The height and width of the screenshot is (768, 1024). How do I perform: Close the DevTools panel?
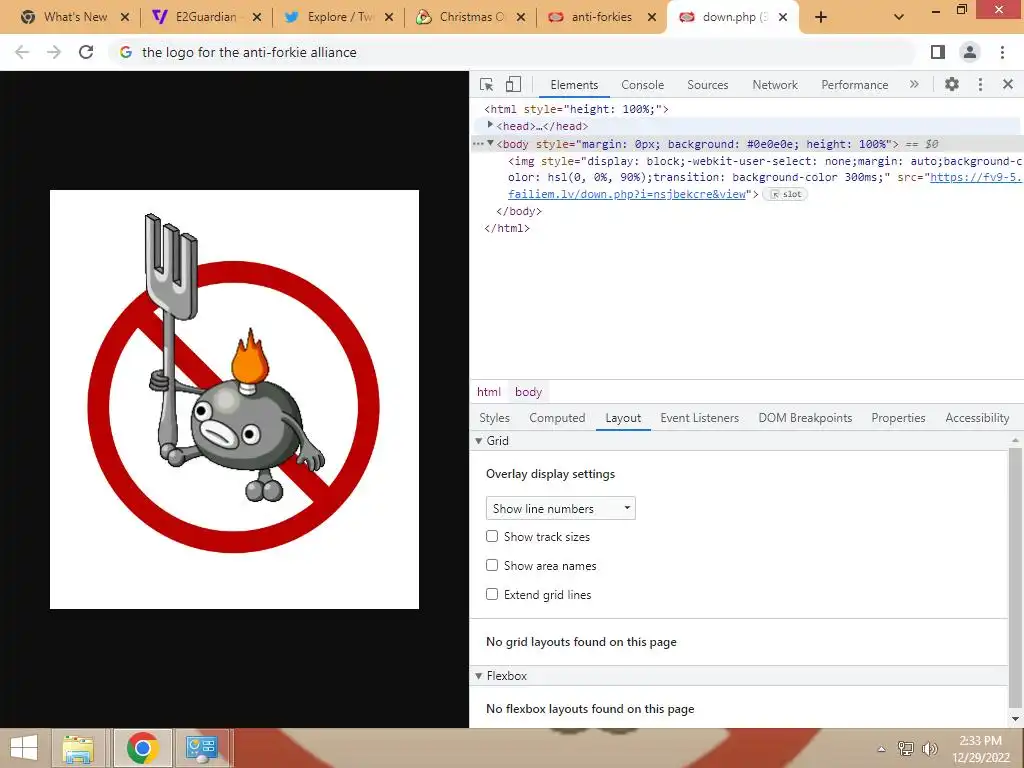tap(1008, 84)
